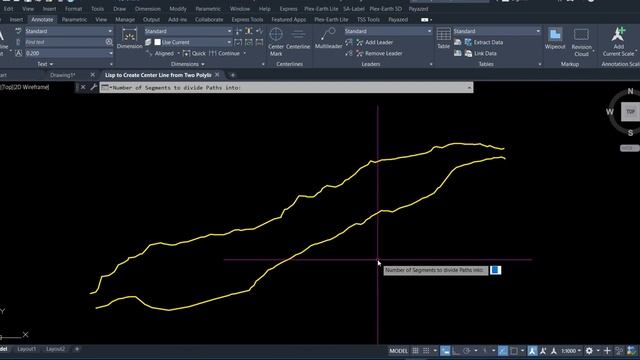Click the annotation monitor plus icon

(607, 351)
